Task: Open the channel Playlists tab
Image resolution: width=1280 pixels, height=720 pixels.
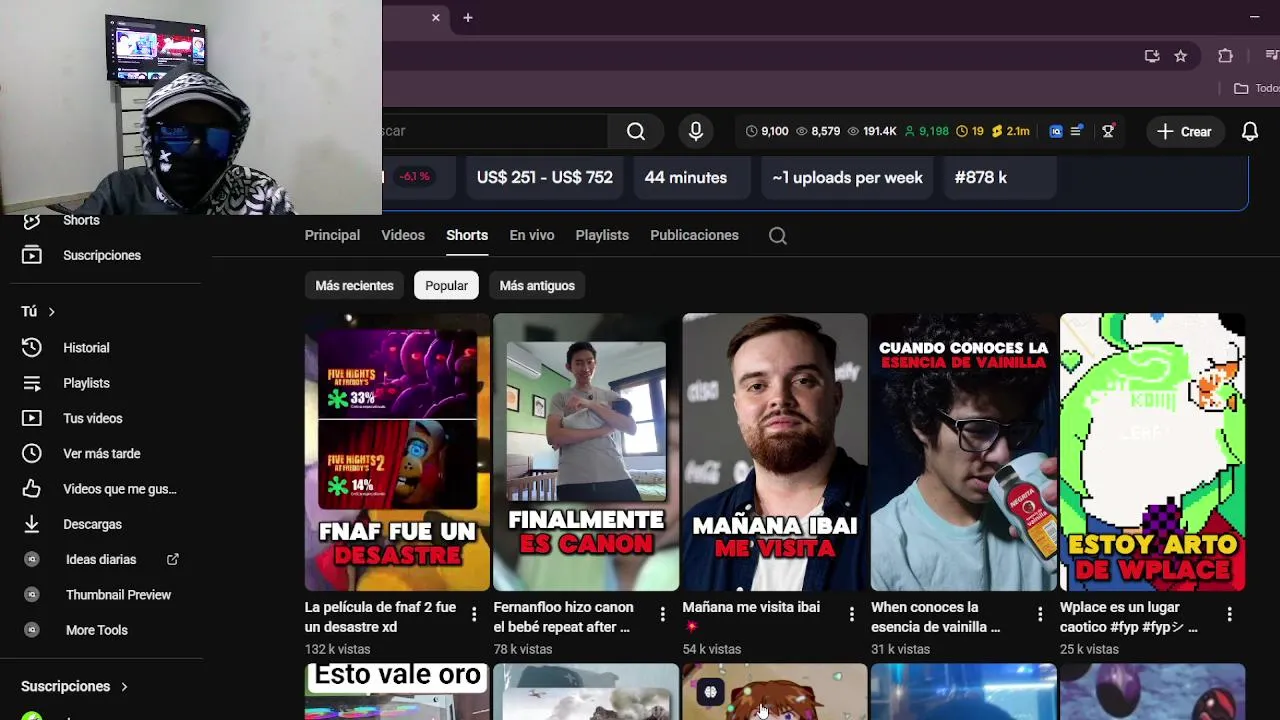Action: coord(602,235)
